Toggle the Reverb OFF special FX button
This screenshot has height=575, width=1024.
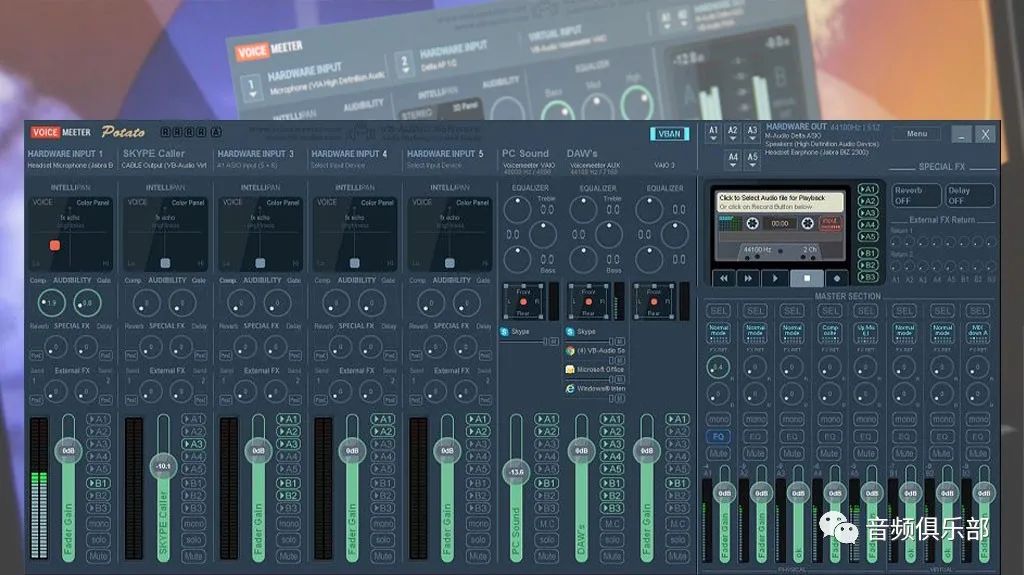916,195
